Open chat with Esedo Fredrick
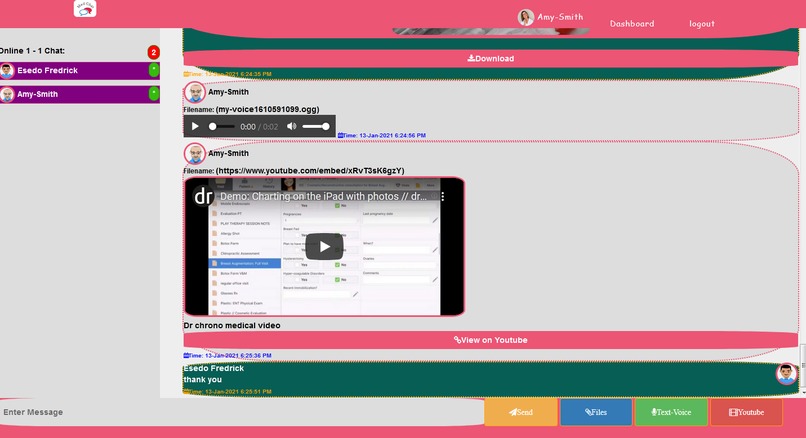Viewport: 806px width, 438px height. click(80, 70)
